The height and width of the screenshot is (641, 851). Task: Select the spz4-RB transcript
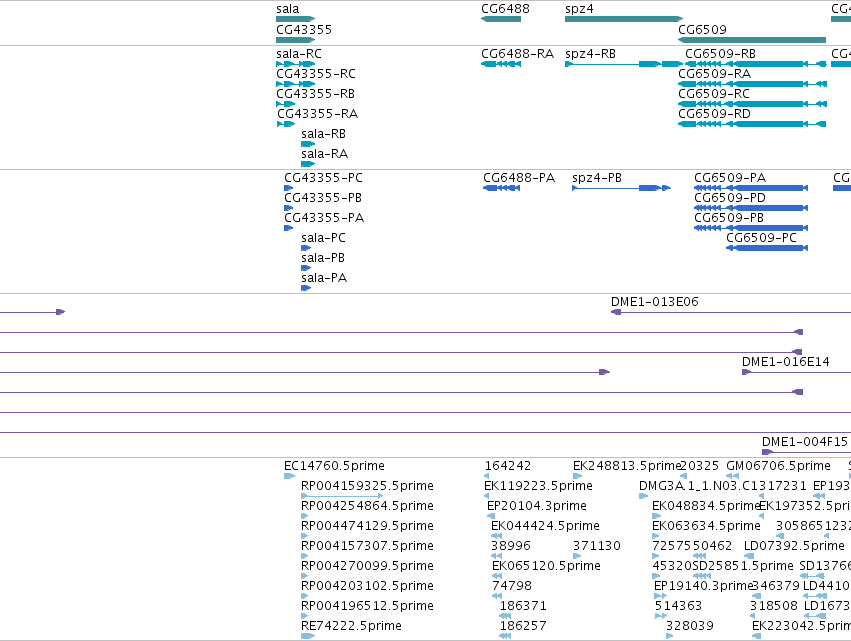click(624, 64)
